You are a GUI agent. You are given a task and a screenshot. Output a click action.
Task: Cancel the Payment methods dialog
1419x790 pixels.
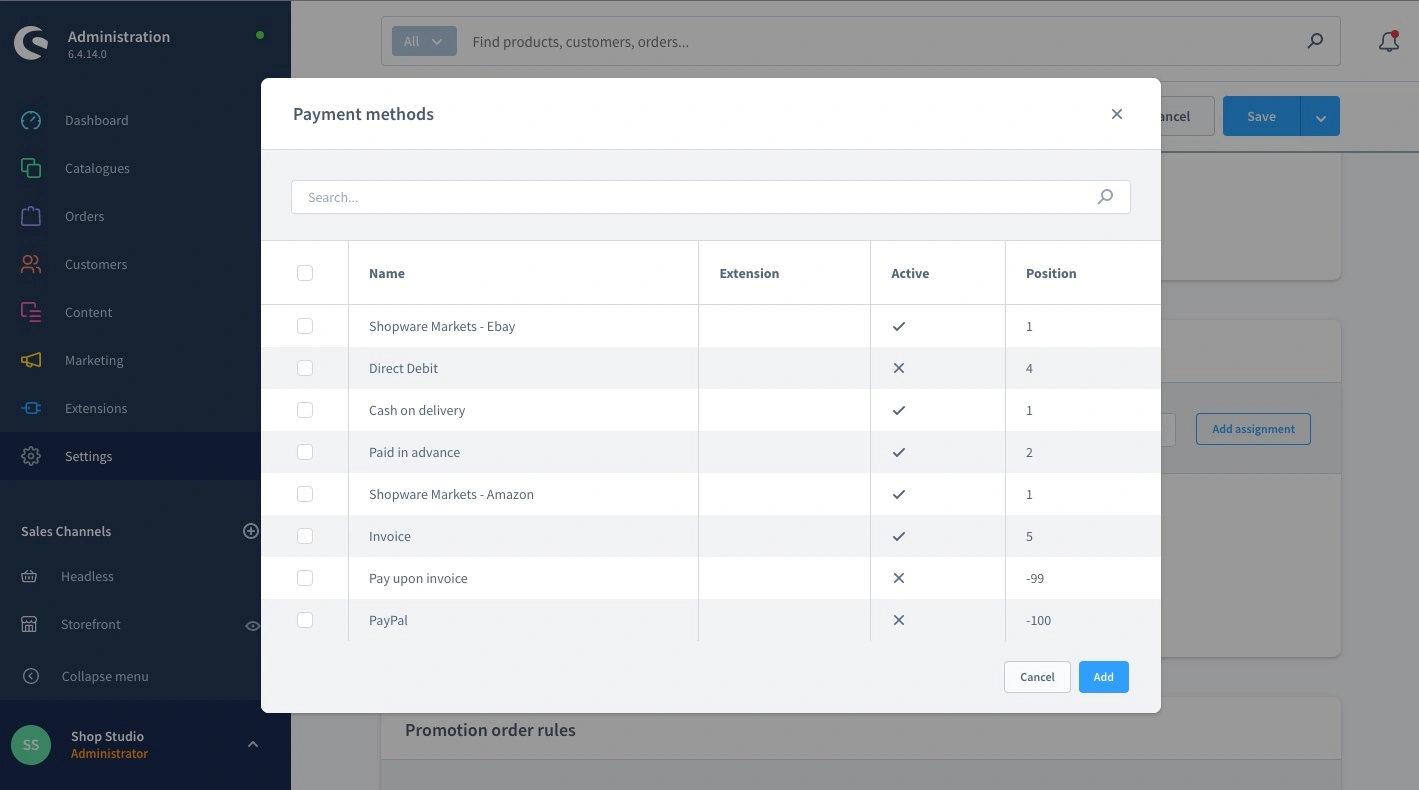[1037, 677]
